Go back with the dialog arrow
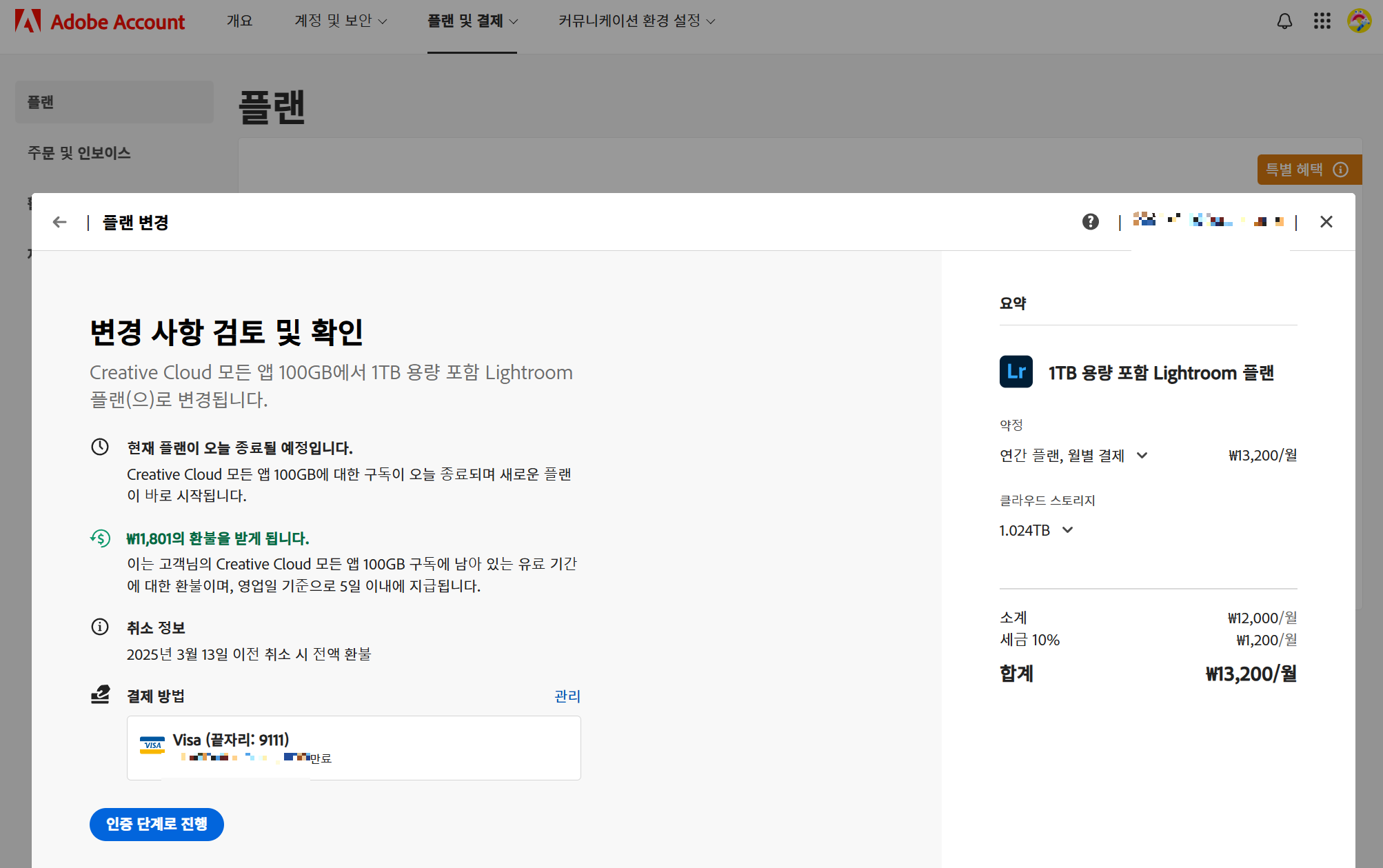 click(x=60, y=222)
